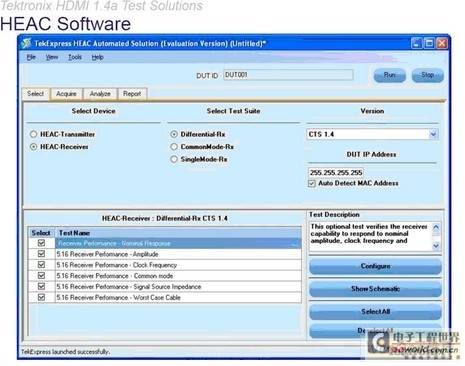Select 'Signal Source Impedance' test row

coord(178,287)
